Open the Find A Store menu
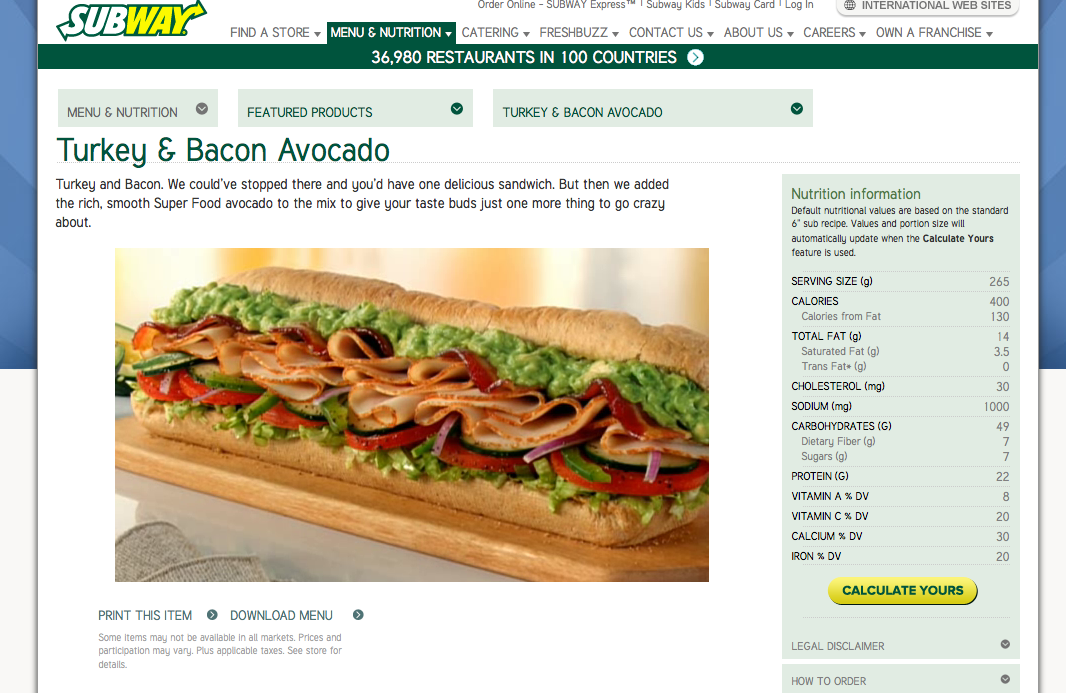Viewport: 1066px width, 693px height. [275, 33]
